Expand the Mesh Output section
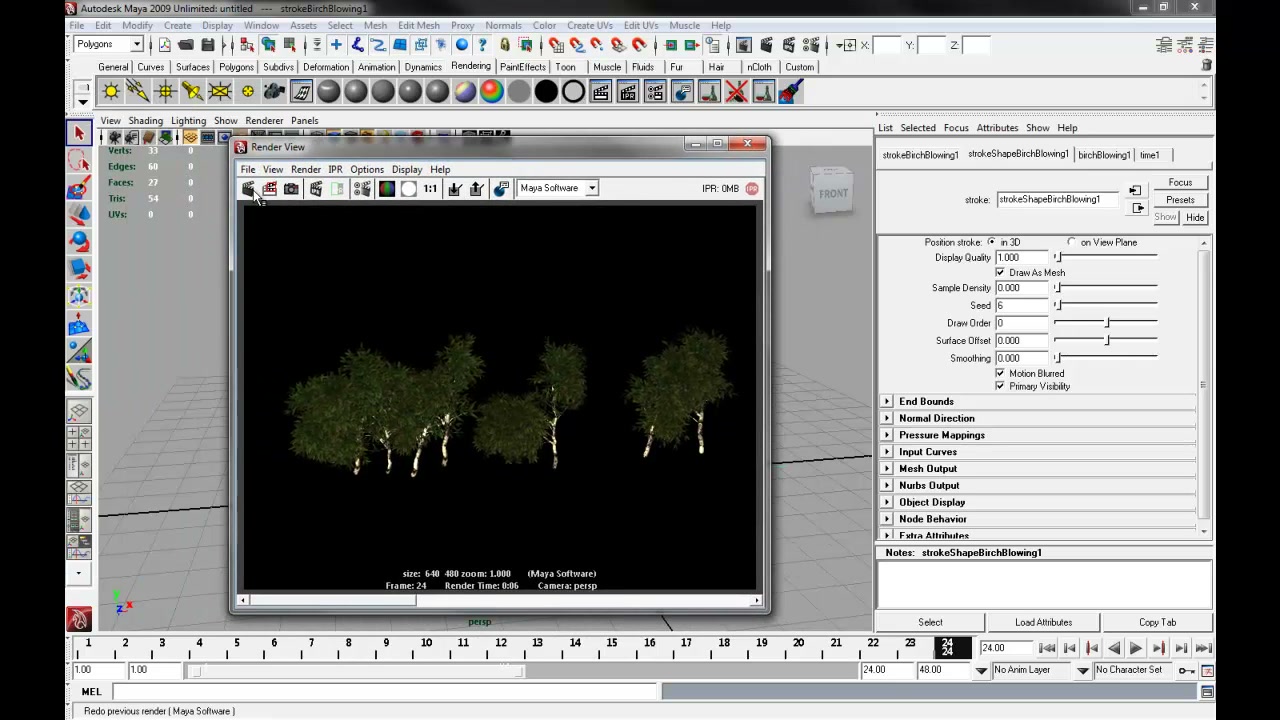 coord(887,468)
